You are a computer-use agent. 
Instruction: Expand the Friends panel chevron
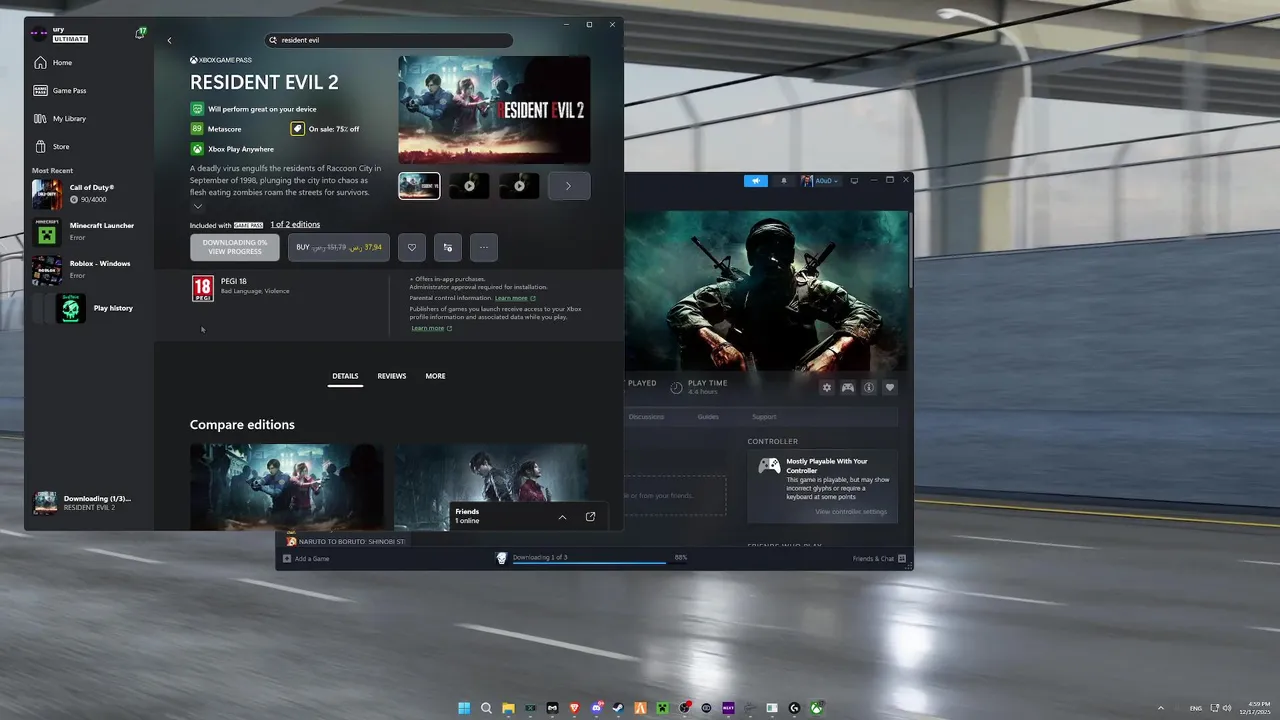pyautogui.click(x=562, y=517)
